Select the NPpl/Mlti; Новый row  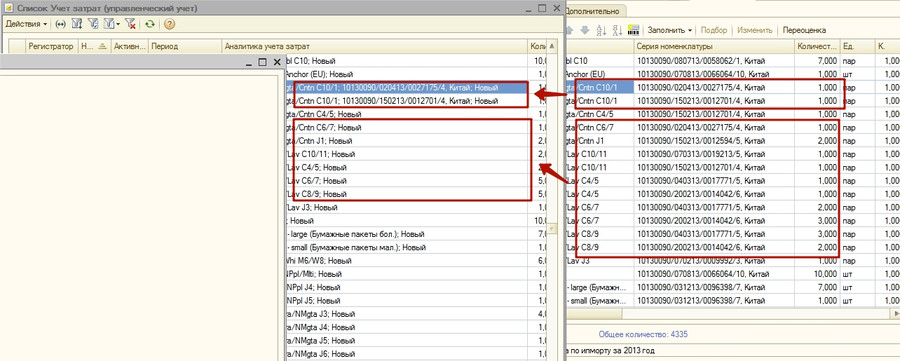407,274
